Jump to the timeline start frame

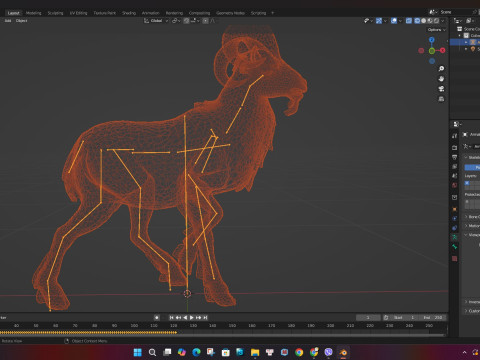[171, 317]
